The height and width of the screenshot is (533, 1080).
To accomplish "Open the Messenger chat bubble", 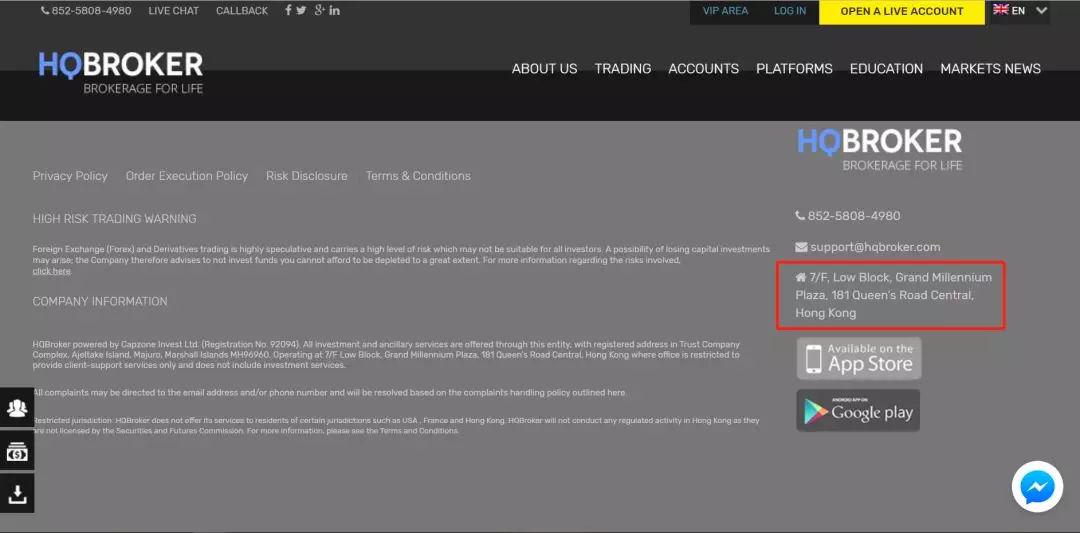I will coord(1037,487).
